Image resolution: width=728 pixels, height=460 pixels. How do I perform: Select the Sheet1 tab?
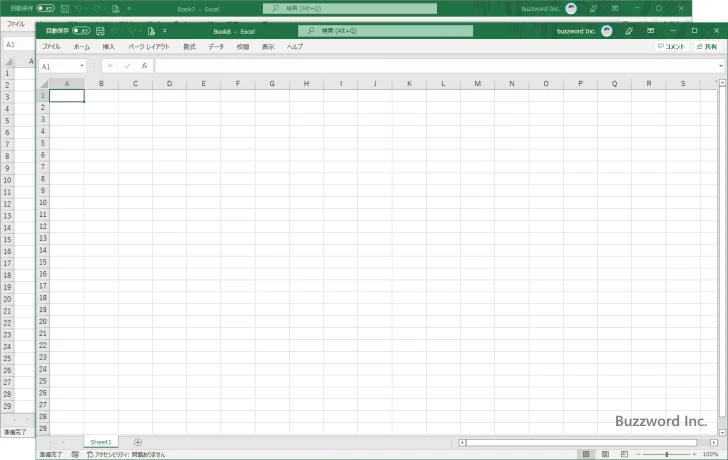click(101, 442)
